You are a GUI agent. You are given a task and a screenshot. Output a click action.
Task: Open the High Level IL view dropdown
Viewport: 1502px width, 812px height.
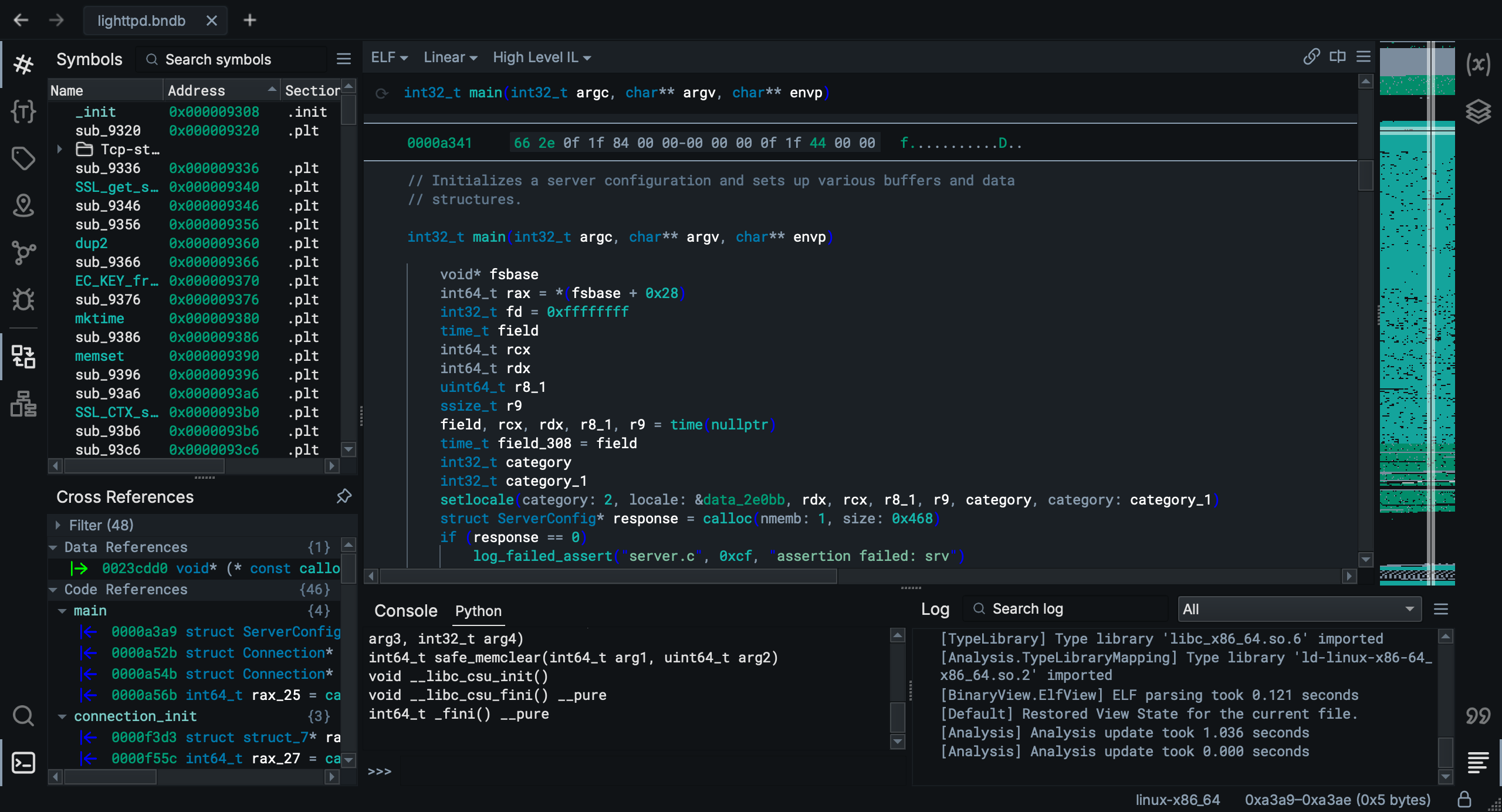point(541,57)
